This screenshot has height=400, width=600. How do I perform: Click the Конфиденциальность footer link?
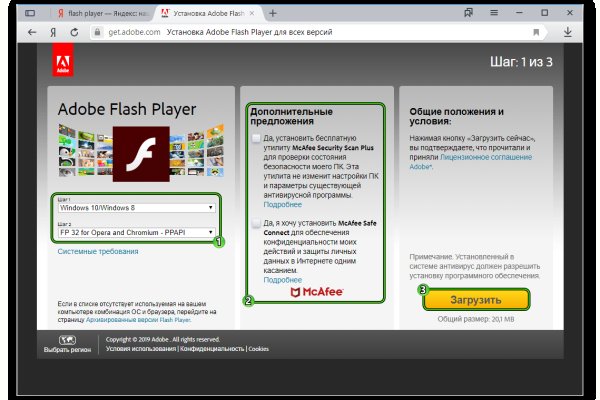[x=211, y=349]
